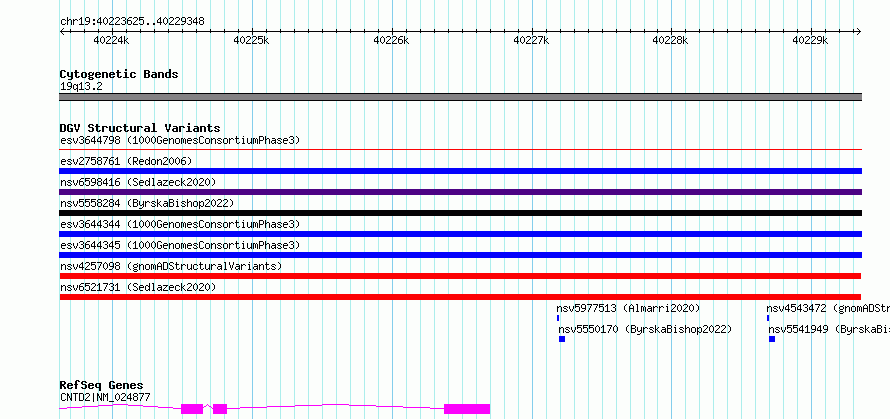The width and height of the screenshot is (890, 419).
Task: Click the 40228k ruler position label
Action: 669,40
